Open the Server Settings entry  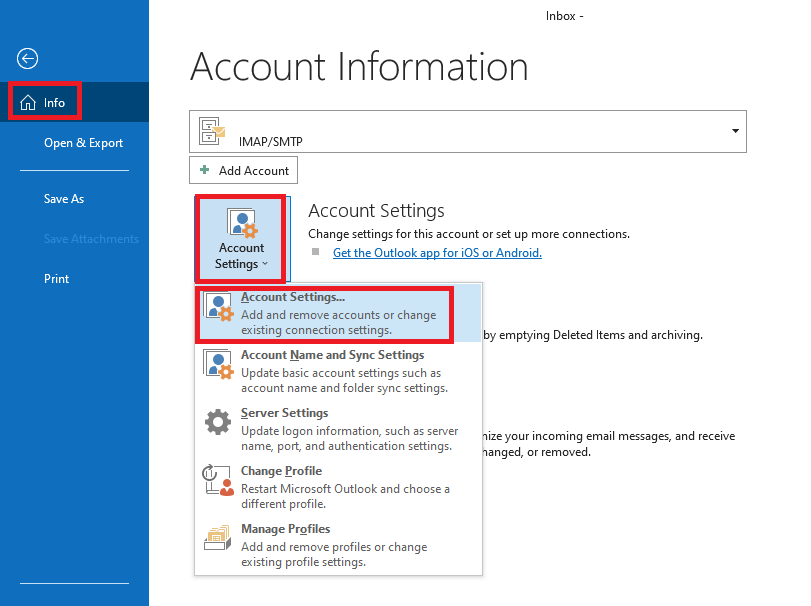(x=338, y=429)
